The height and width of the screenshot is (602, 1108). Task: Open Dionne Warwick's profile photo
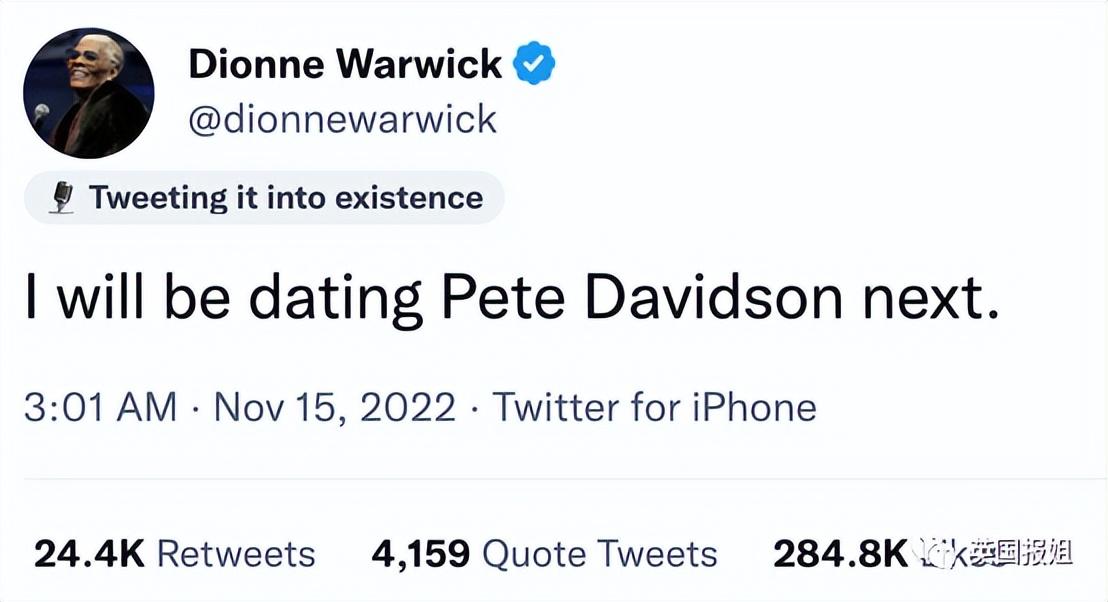(x=88, y=93)
